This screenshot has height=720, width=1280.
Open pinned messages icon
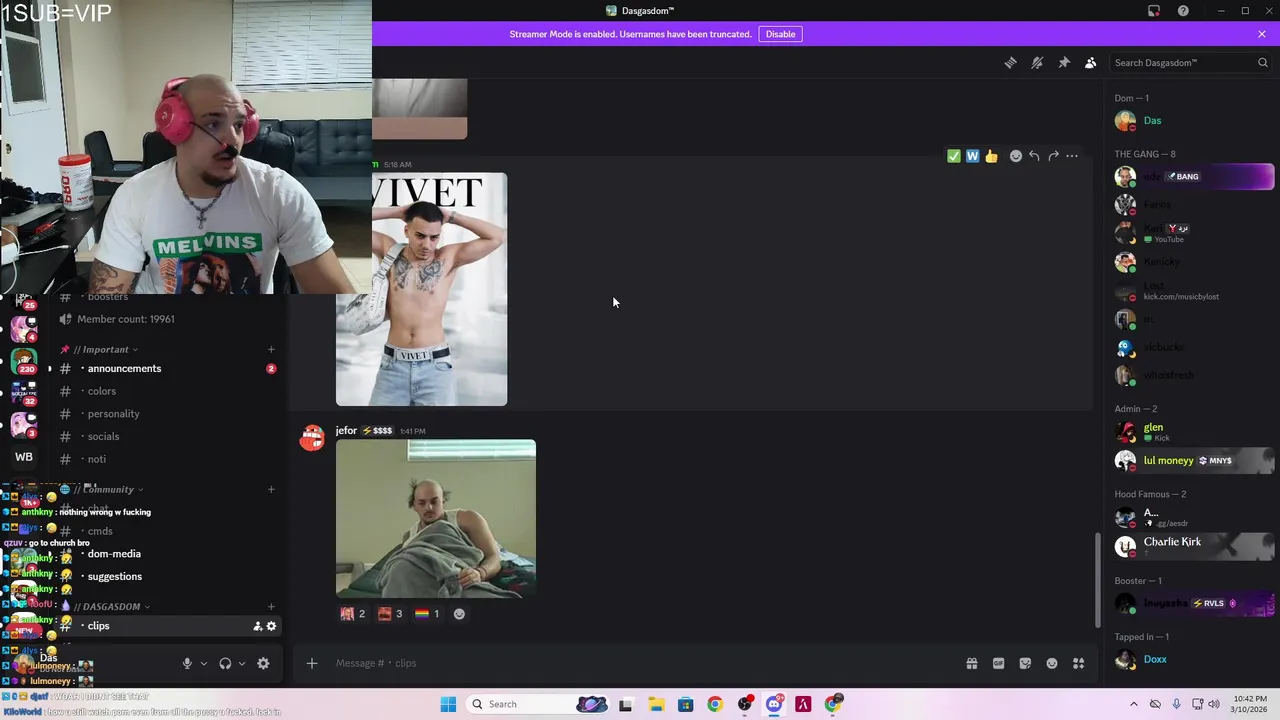(1064, 62)
